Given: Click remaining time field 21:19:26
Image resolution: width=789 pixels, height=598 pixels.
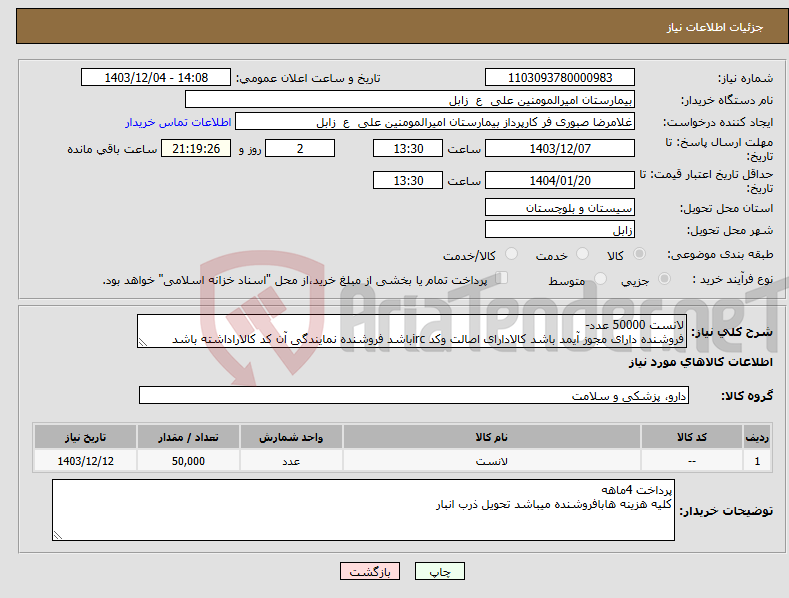Looking at the screenshot, I should [x=196, y=148].
